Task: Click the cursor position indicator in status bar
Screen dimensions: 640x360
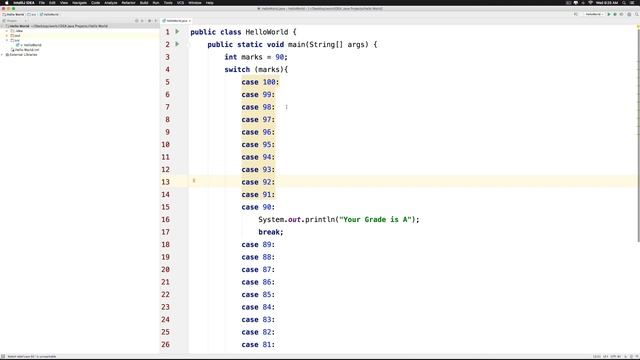Action: (x=597, y=356)
